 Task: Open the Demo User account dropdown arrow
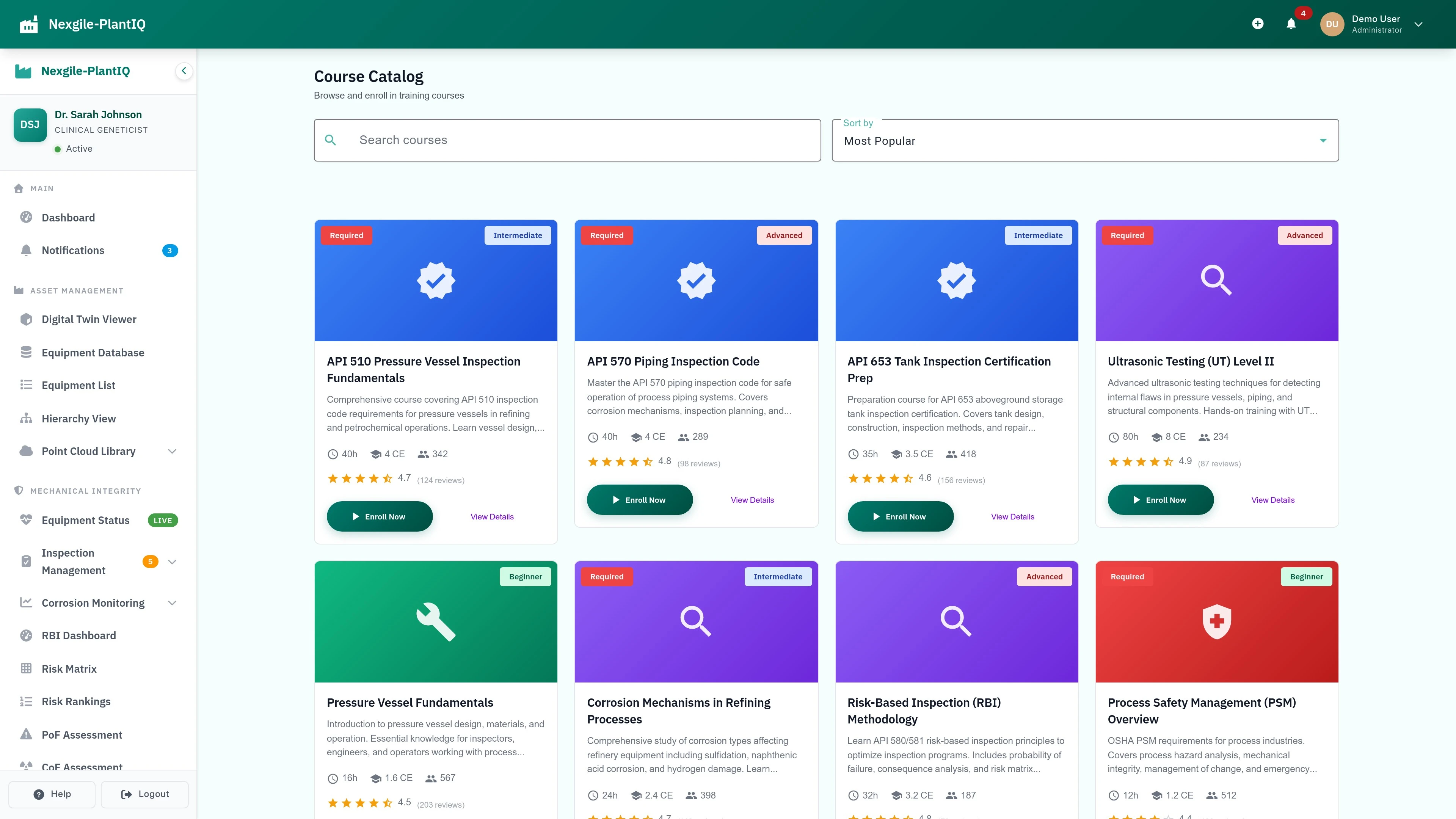(x=1418, y=24)
